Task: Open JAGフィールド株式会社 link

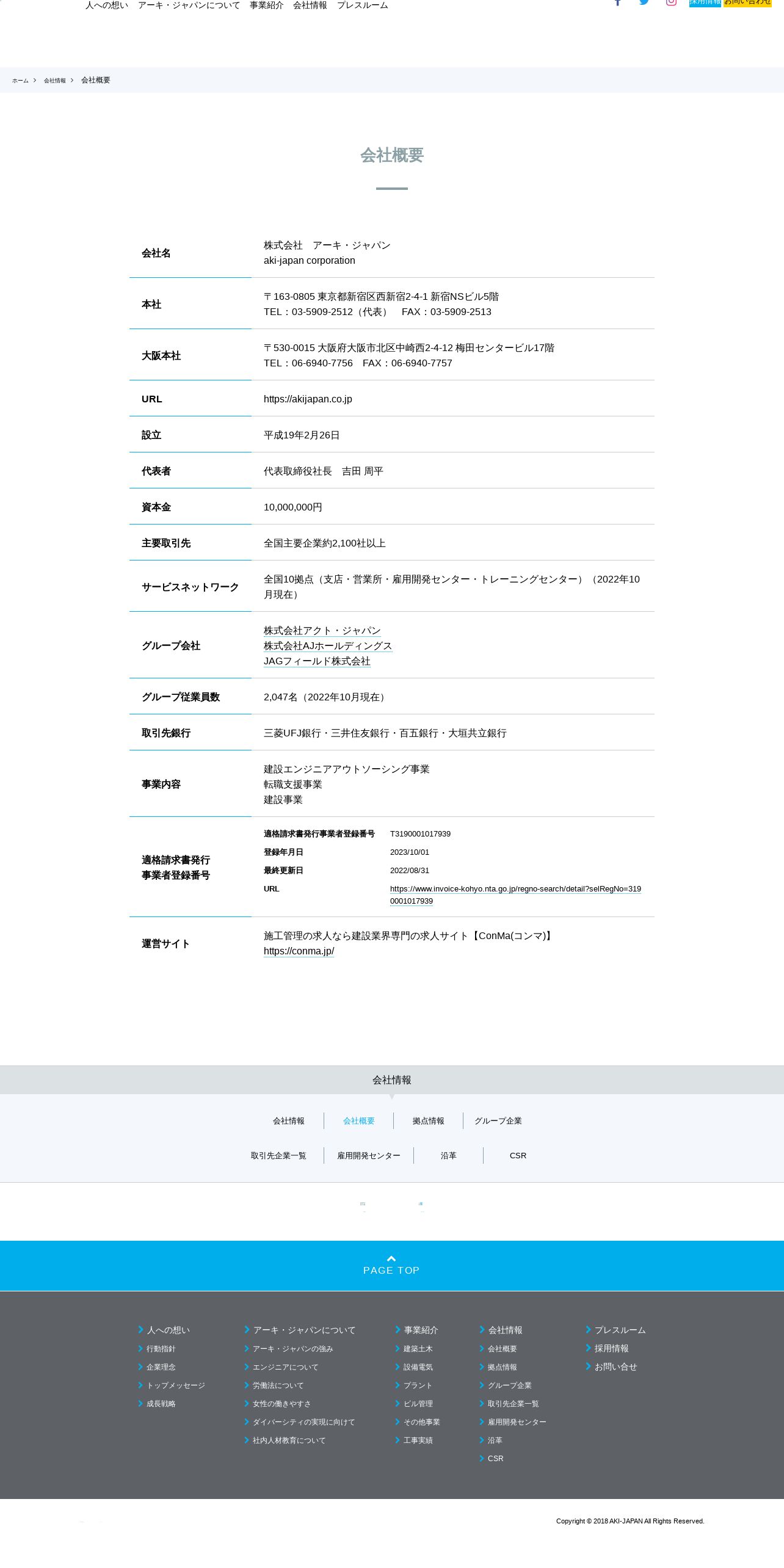Action: [317, 661]
